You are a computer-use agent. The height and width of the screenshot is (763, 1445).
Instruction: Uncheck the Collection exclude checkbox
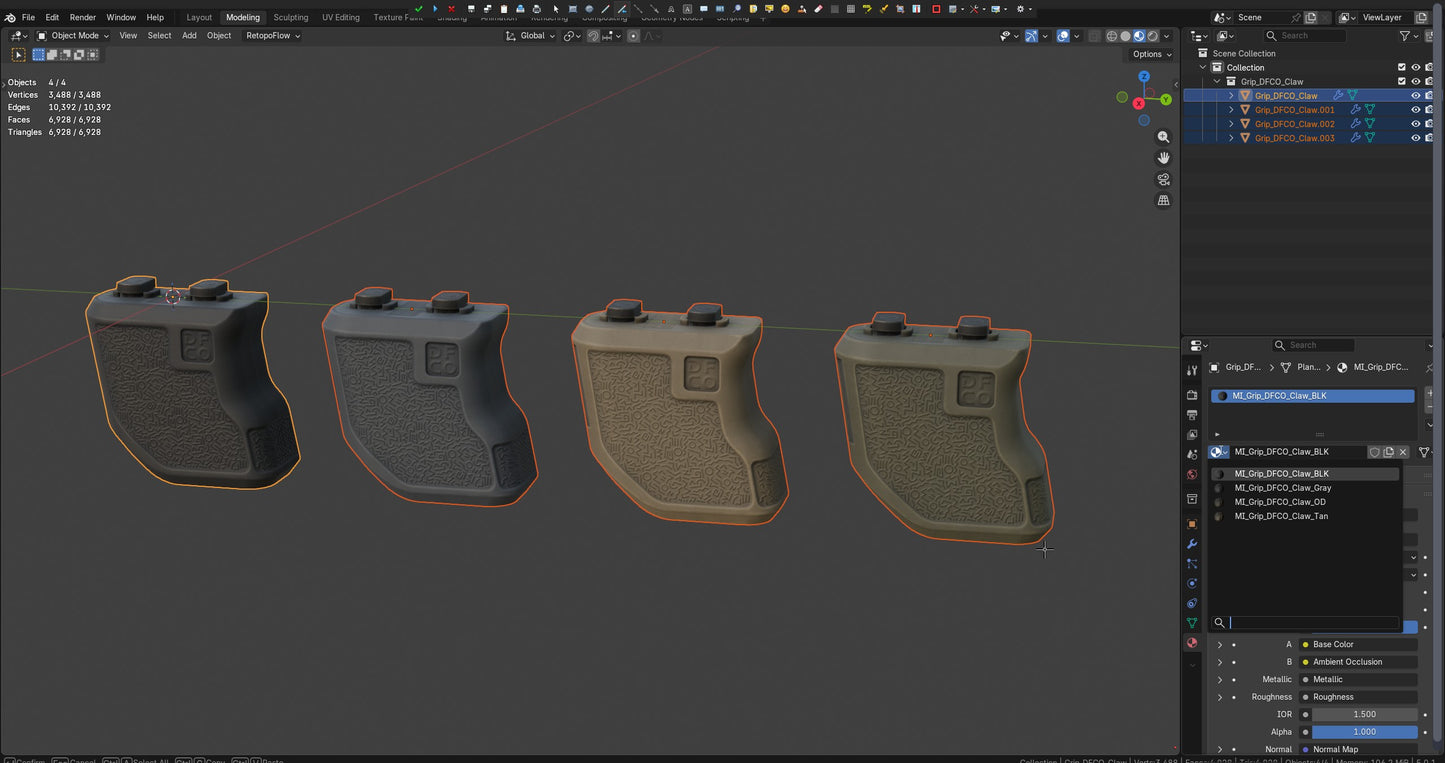tap(1402, 68)
